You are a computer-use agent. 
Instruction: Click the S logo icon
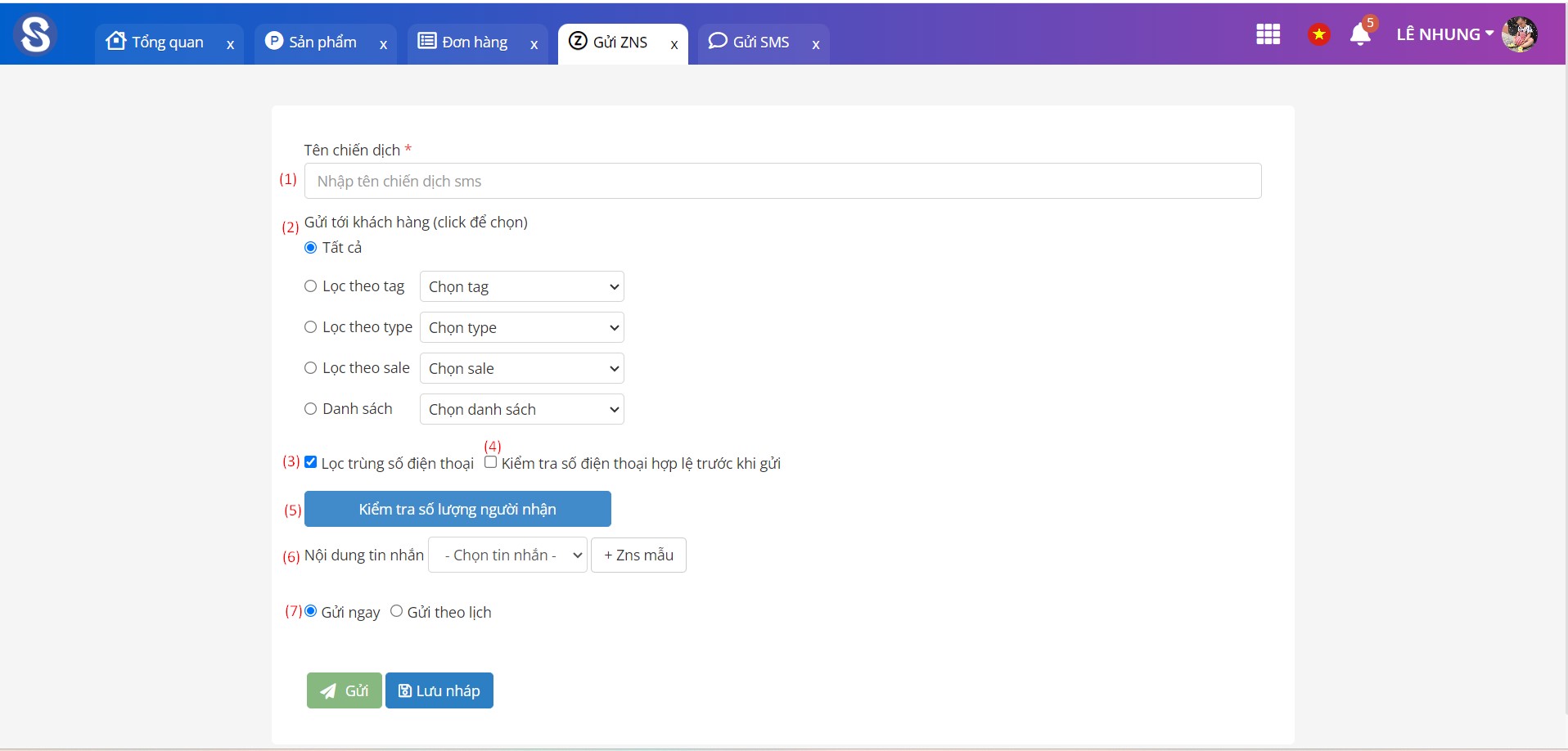(x=35, y=34)
